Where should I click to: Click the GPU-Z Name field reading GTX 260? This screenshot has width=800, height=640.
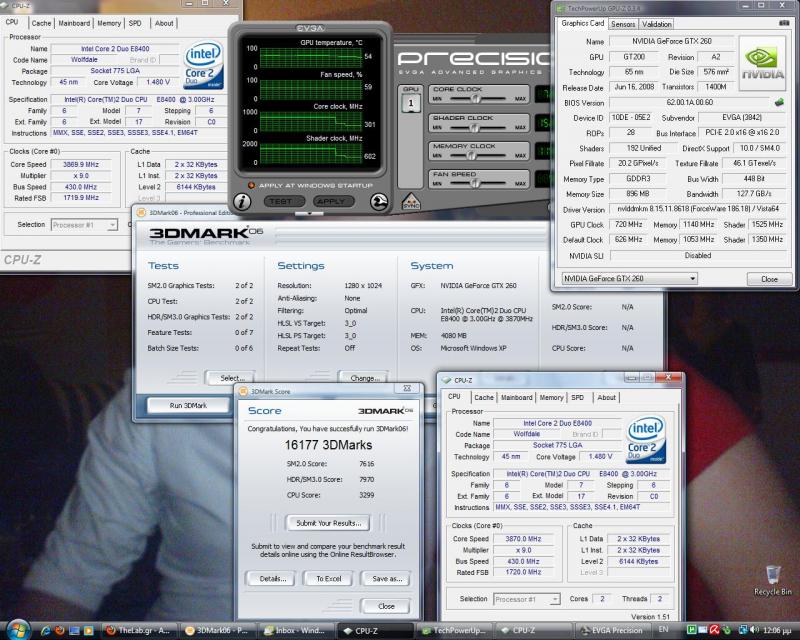tap(671, 41)
